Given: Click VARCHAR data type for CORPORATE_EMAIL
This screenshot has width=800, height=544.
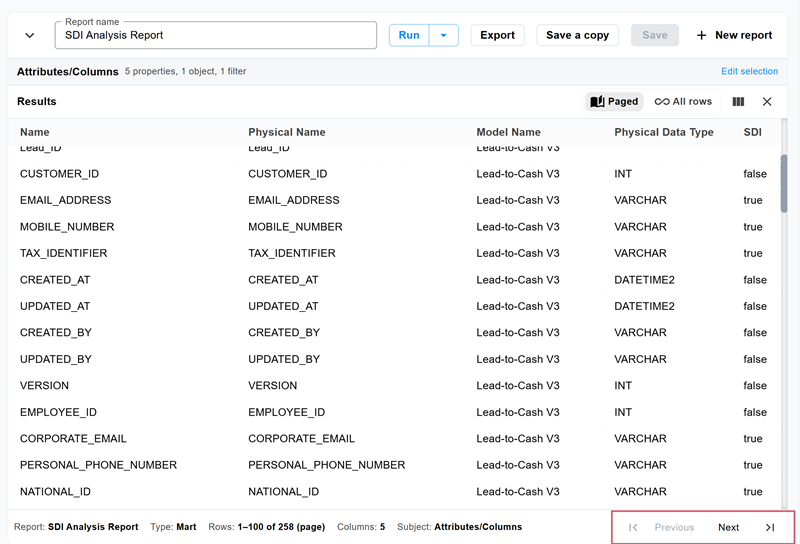Looking at the screenshot, I should pos(640,439).
